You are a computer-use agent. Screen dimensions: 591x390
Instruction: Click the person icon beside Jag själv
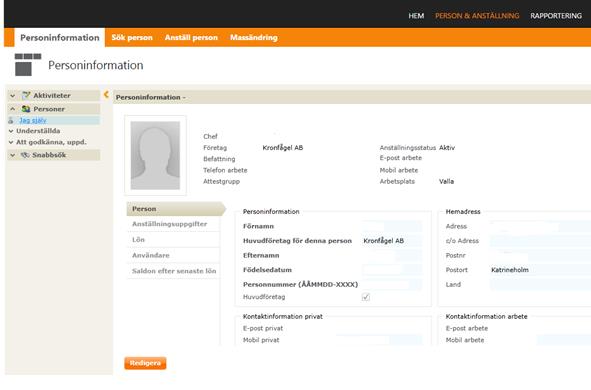[x=11, y=120]
